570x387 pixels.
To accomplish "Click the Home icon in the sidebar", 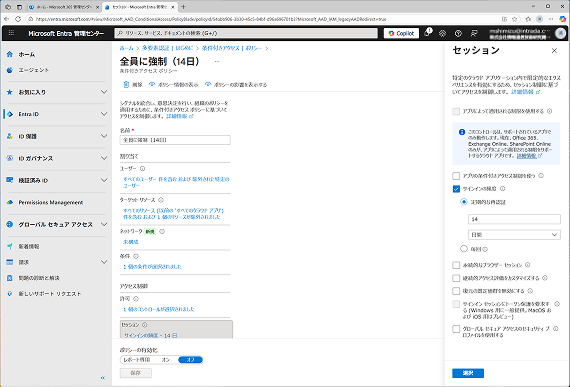I will (9, 54).
